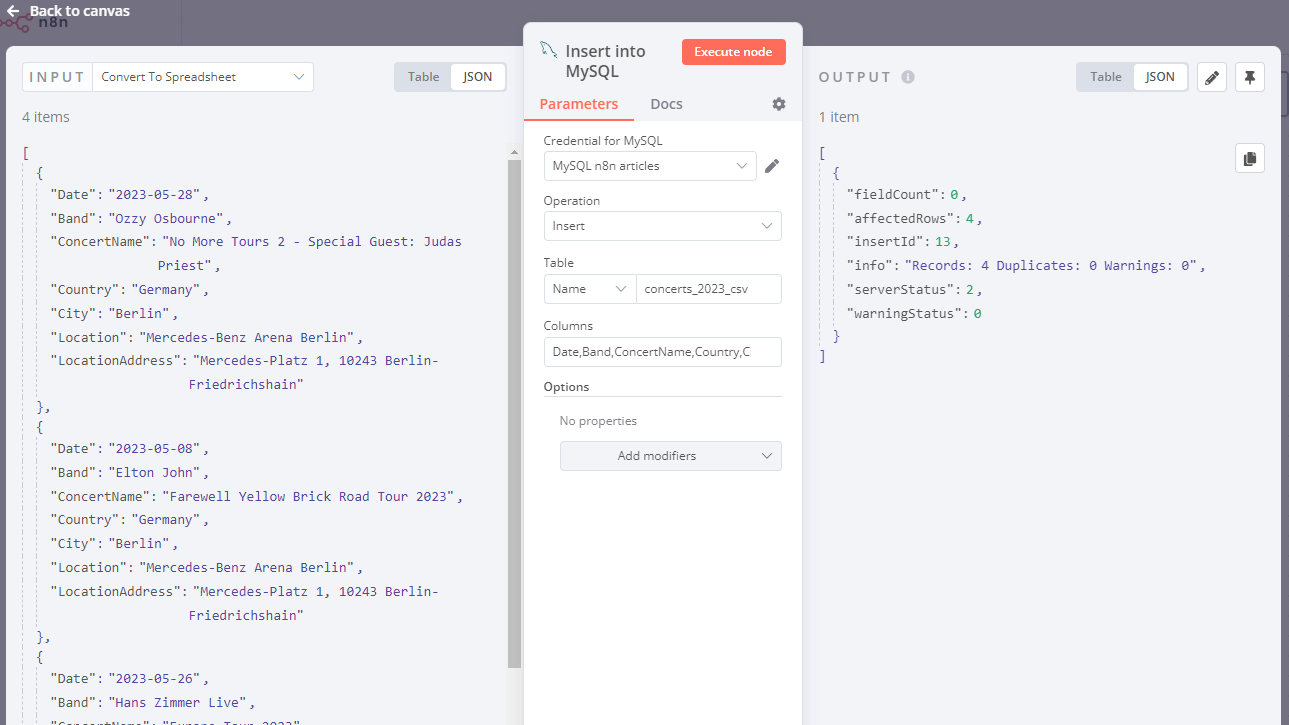Switch INPUT view to Table

coord(422,76)
